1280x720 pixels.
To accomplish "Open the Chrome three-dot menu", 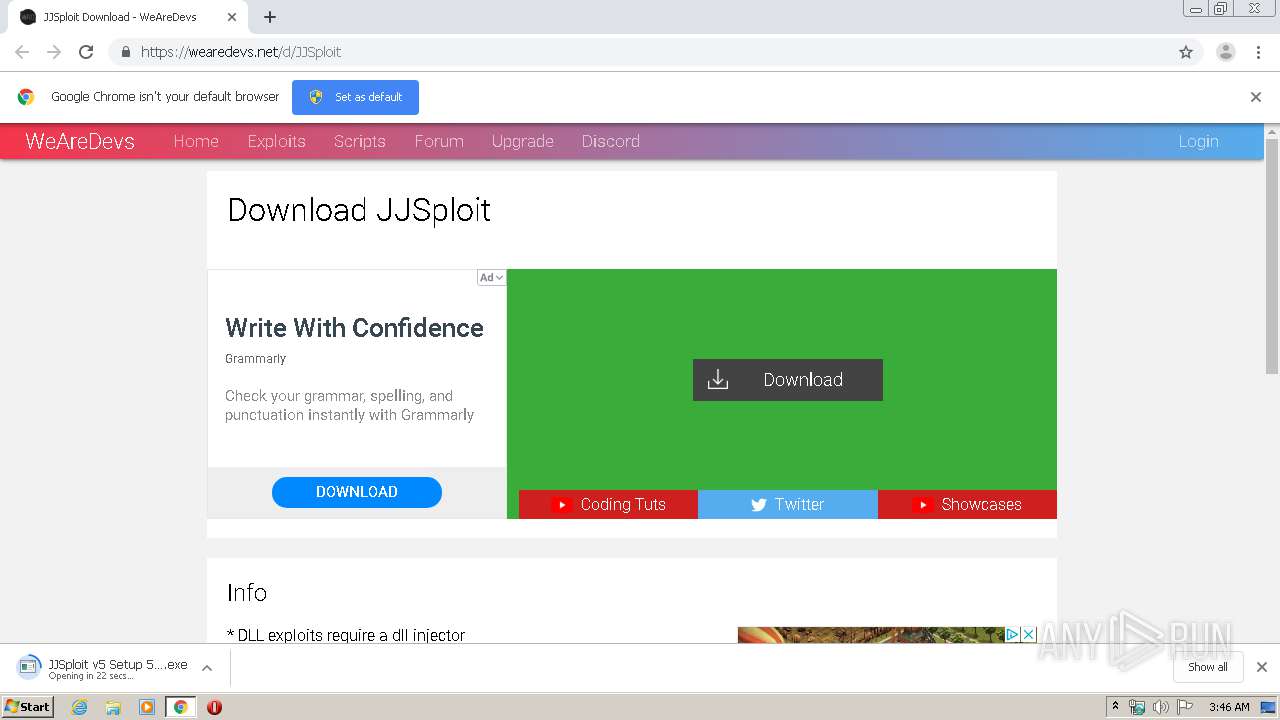I will pyautogui.click(x=1258, y=52).
